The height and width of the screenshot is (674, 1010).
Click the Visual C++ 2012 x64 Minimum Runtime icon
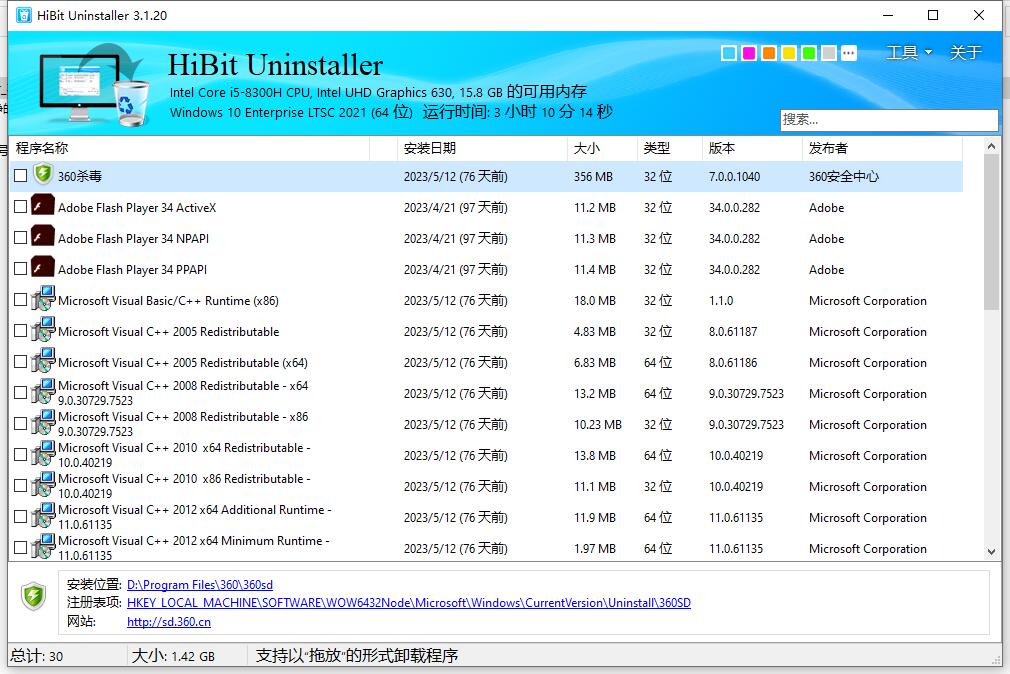coord(43,546)
